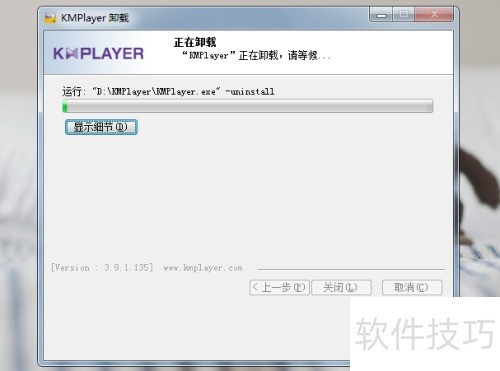Click the KMPLAYER logo in header

(x=98, y=54)
